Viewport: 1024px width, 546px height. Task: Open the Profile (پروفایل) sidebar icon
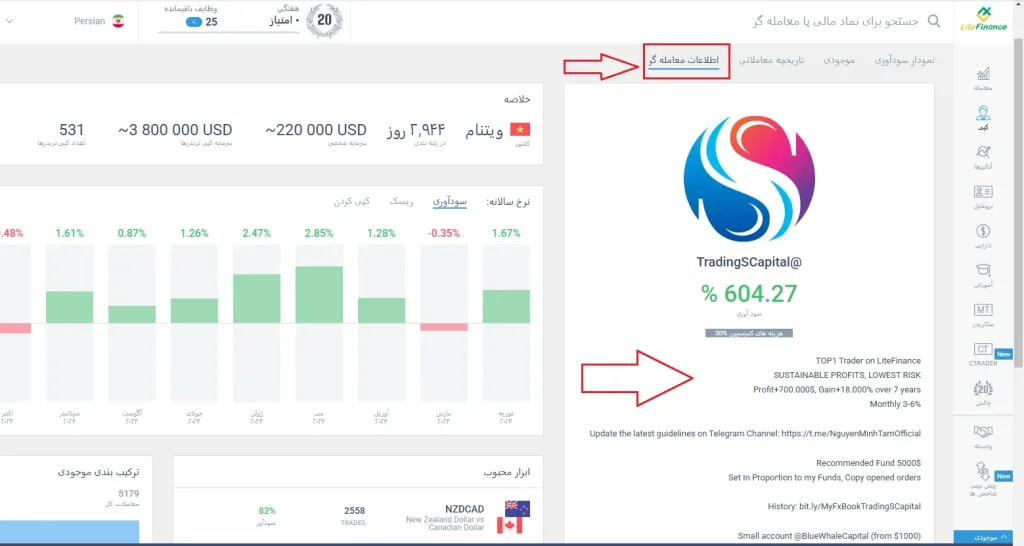982,196
